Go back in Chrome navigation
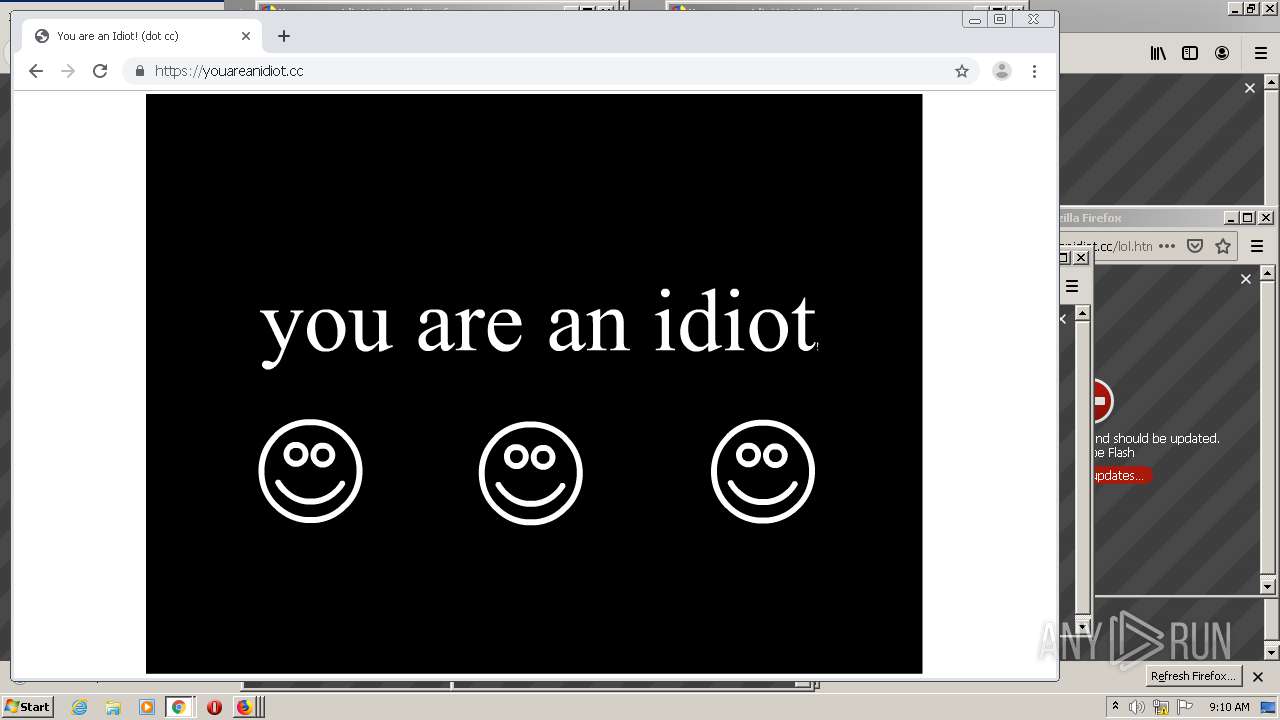 (x=36, y=71)
